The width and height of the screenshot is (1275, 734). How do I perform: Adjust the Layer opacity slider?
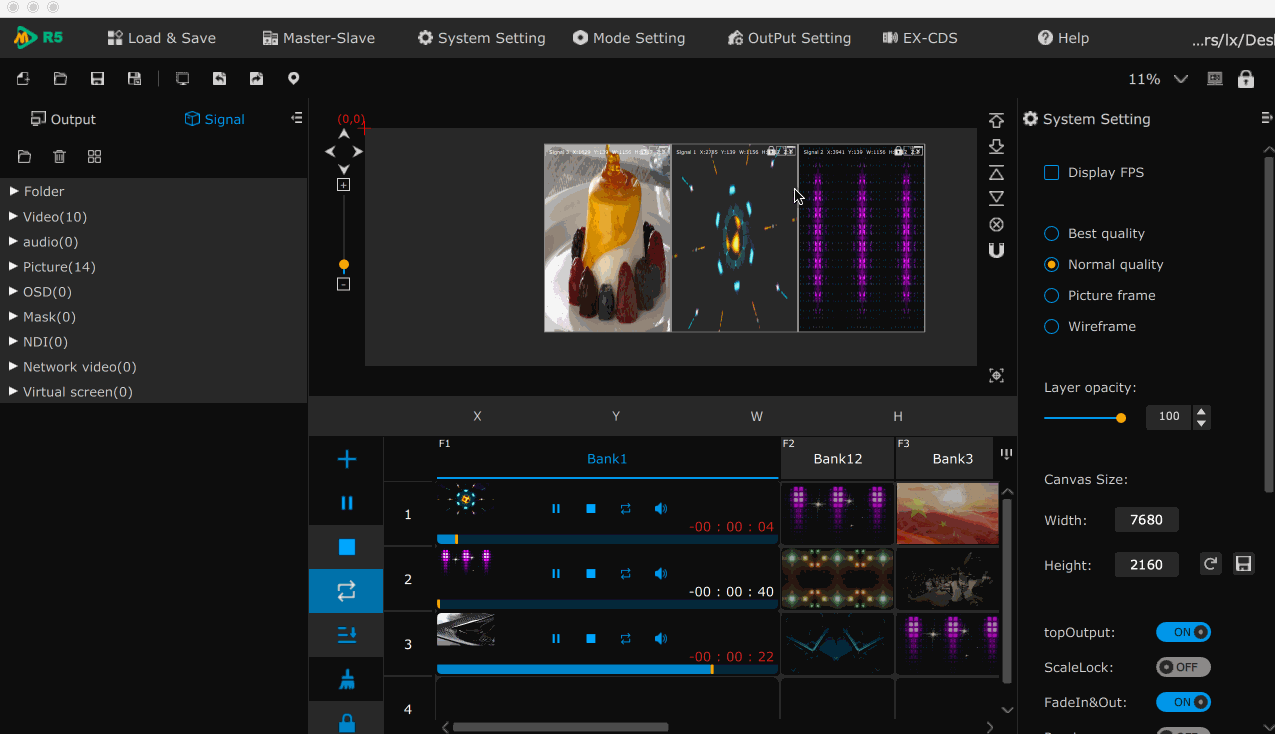pyautogui.click(x=1085, y=417)
